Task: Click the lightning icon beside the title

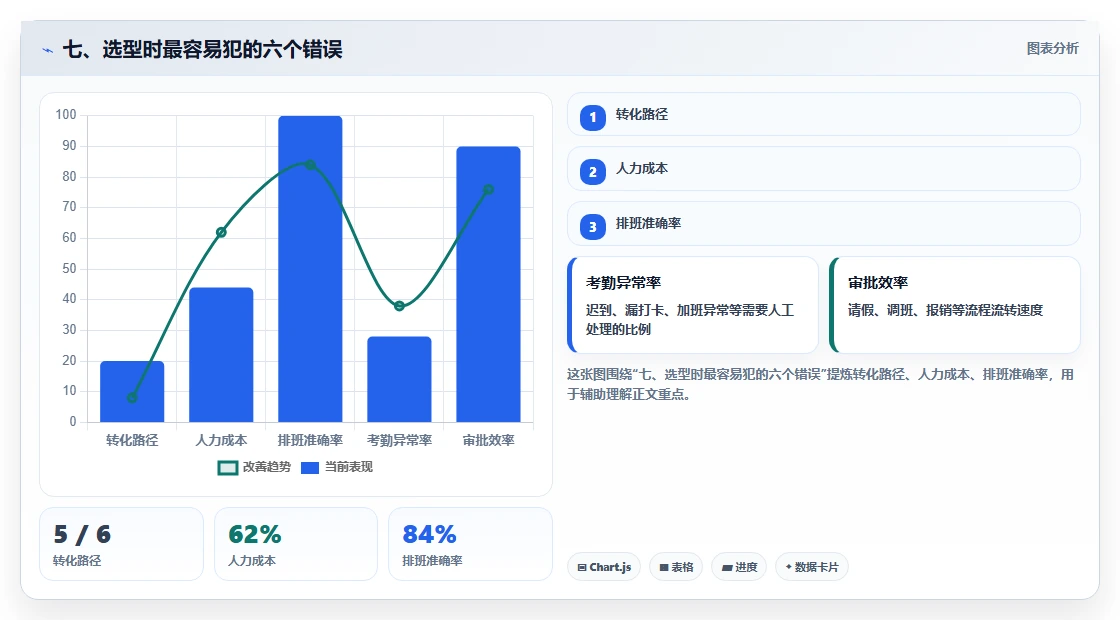Action: (x=48, y=50)
